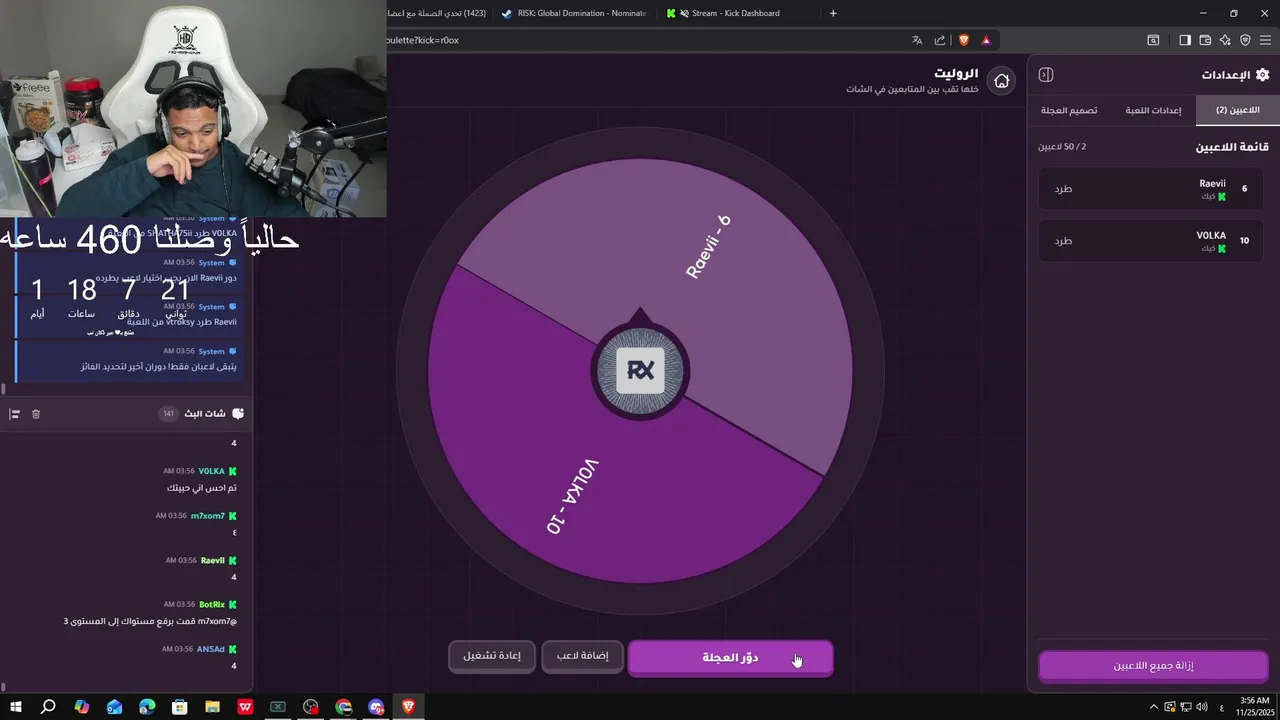The image size is (1280, 720).
Task: Click the settings gear icon in the sidebar header
Action: pos(1262,75)
